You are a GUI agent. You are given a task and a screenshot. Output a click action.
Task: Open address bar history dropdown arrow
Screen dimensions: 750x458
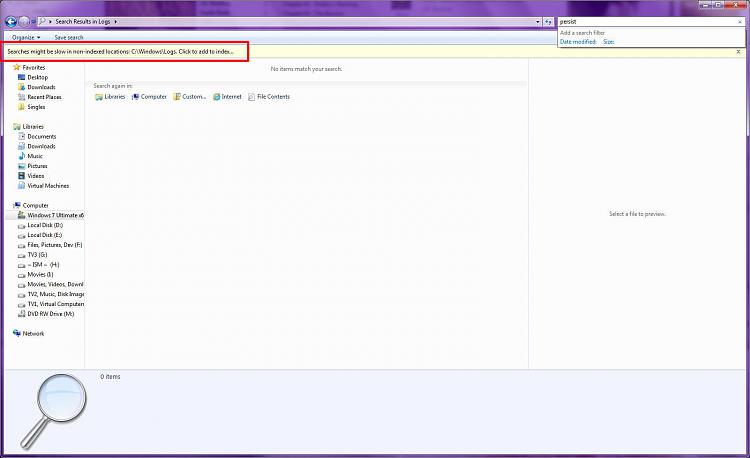point(538,22)
